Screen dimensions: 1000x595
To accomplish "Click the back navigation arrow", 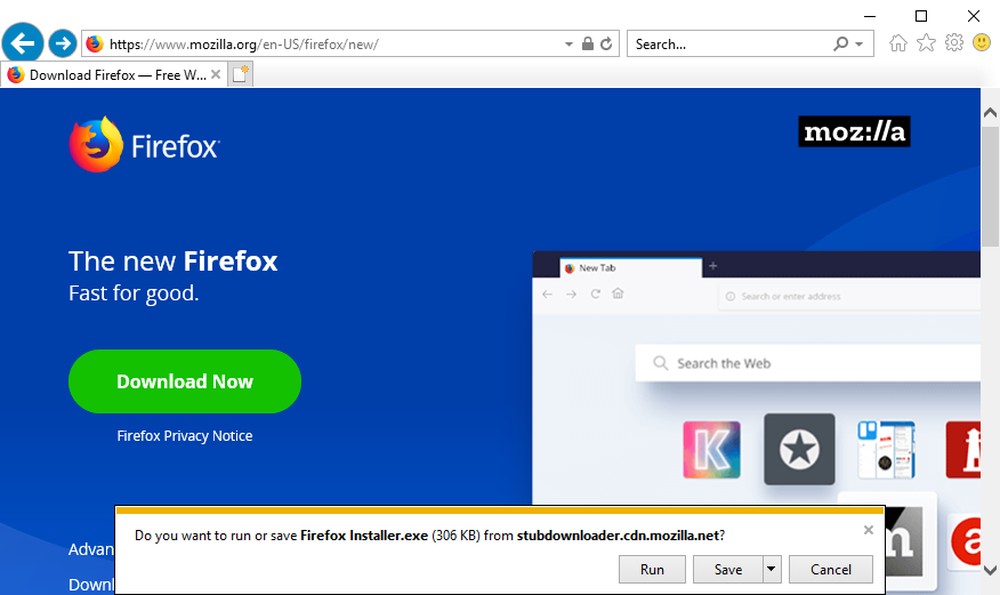I will (x=22, y=42).
